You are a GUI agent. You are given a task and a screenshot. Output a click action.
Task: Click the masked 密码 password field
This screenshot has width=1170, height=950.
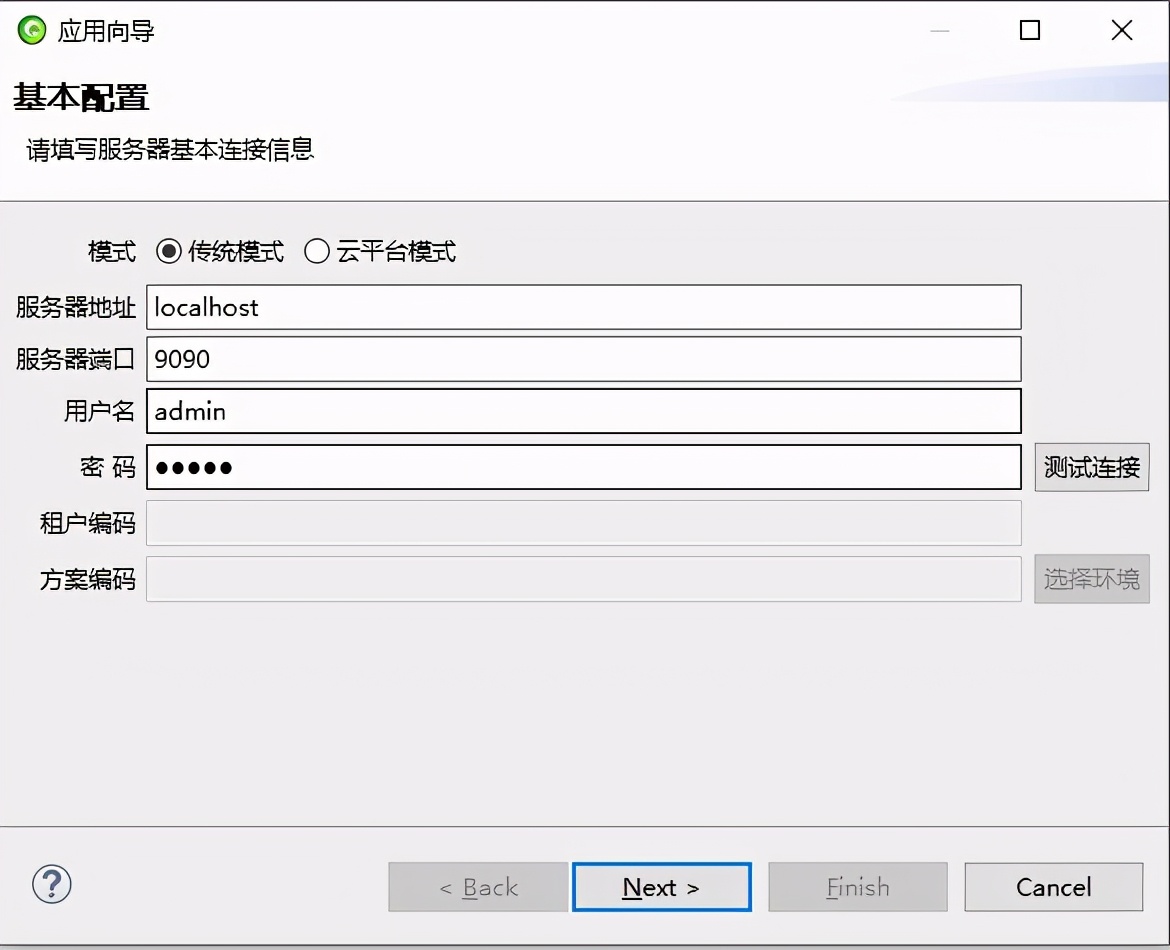coord(585,467)
